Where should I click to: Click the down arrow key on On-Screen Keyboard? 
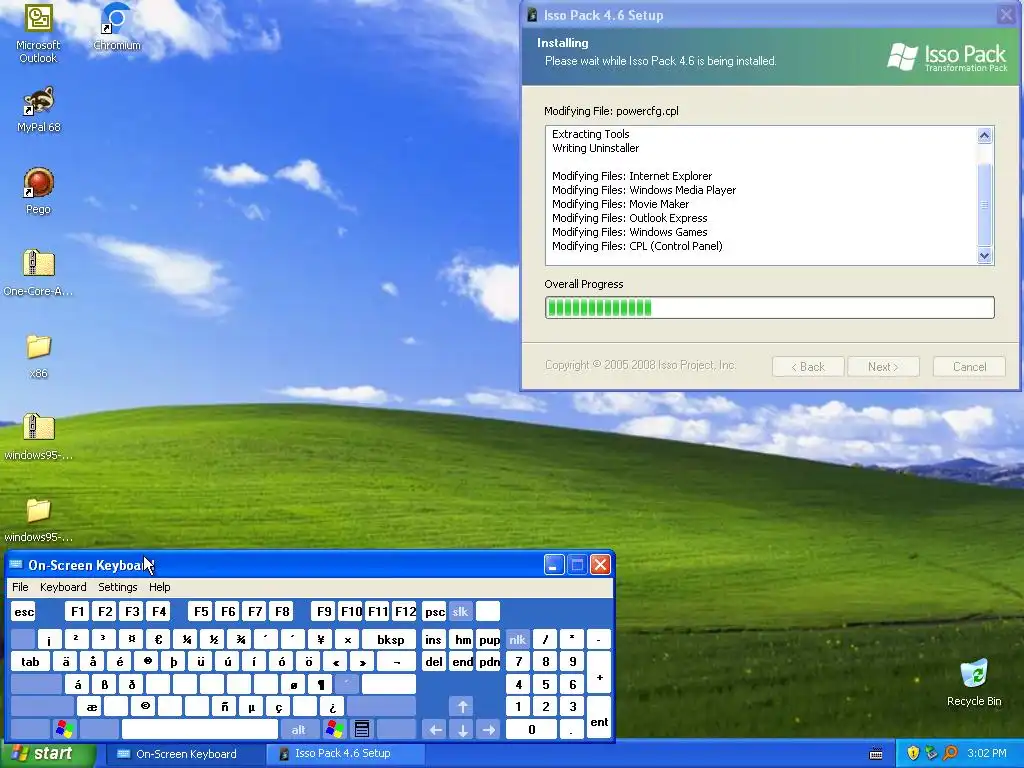click(x=462, y=729)
